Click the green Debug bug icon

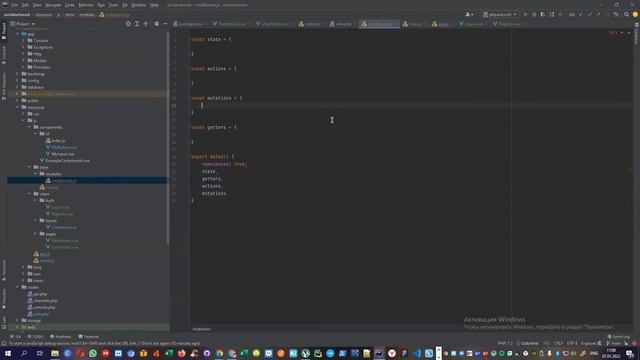coord(534,14)
